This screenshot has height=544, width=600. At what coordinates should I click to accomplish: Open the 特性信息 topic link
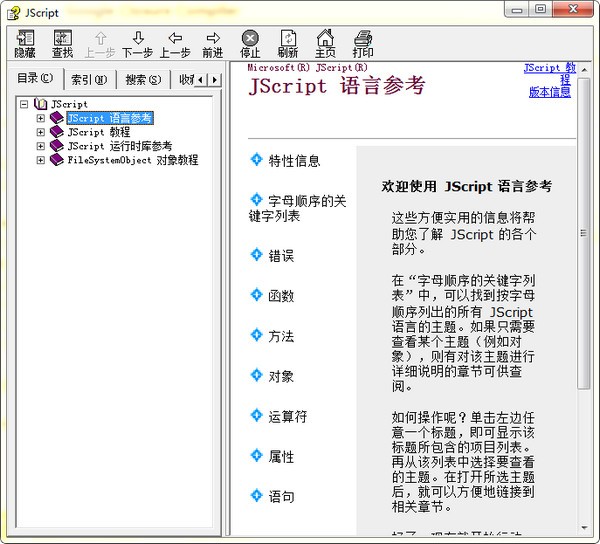[294, 161]
